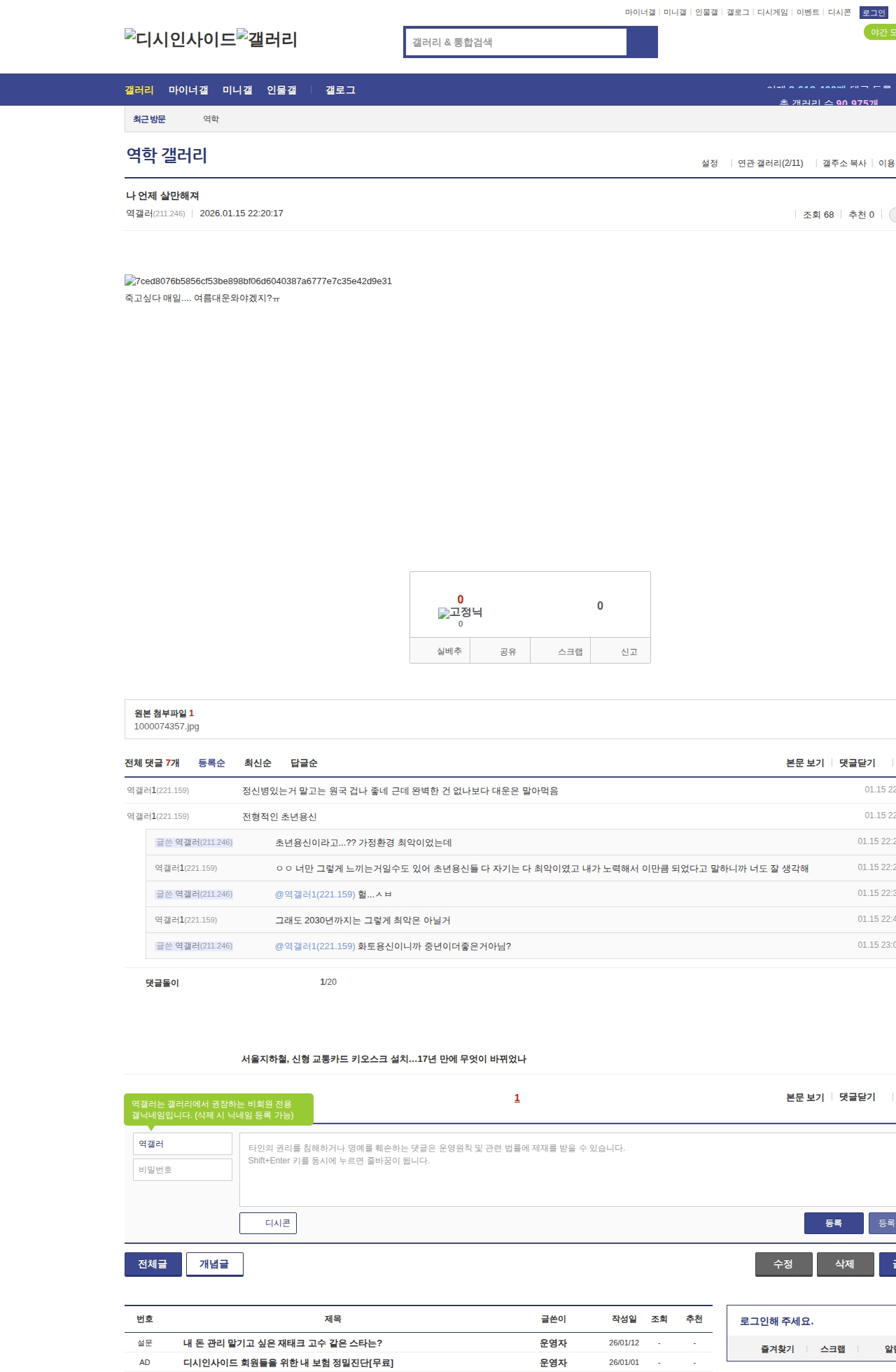Screen dimensions: 896x1372
Task: Click the 공유 share button
Action: tap(507, 652)
